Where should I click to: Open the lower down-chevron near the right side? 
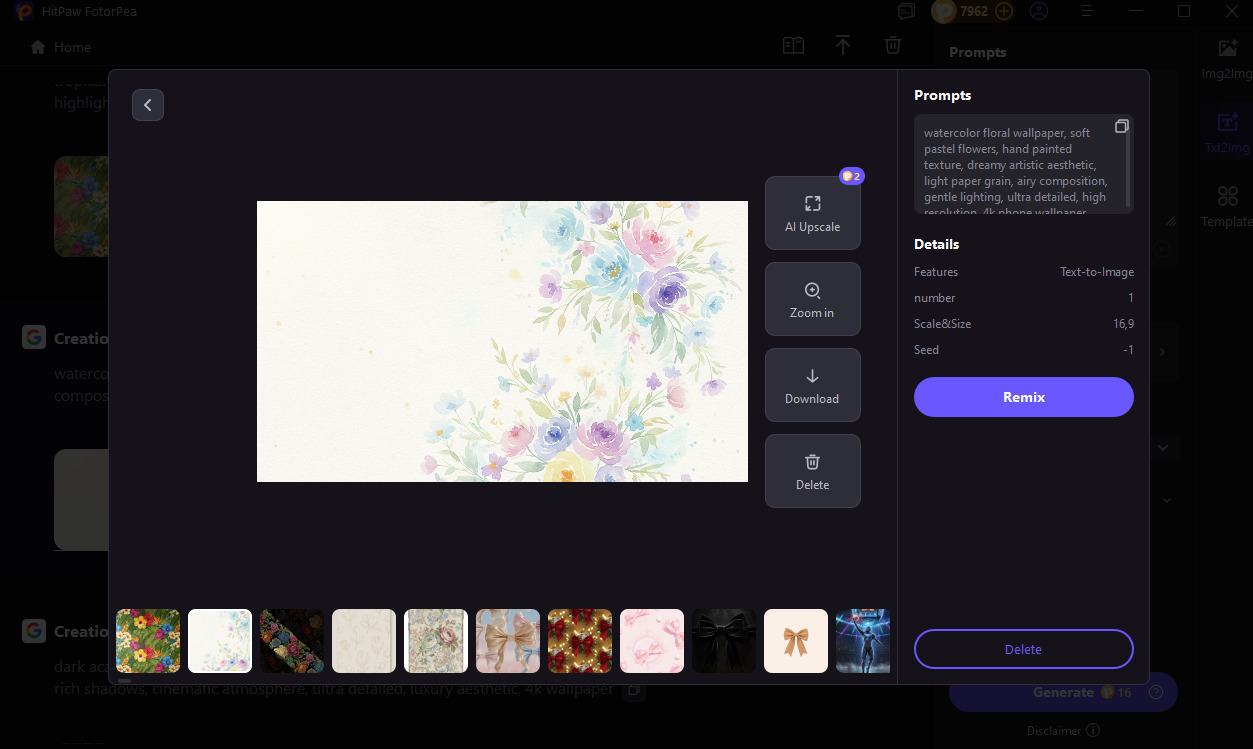point(1166,499)
